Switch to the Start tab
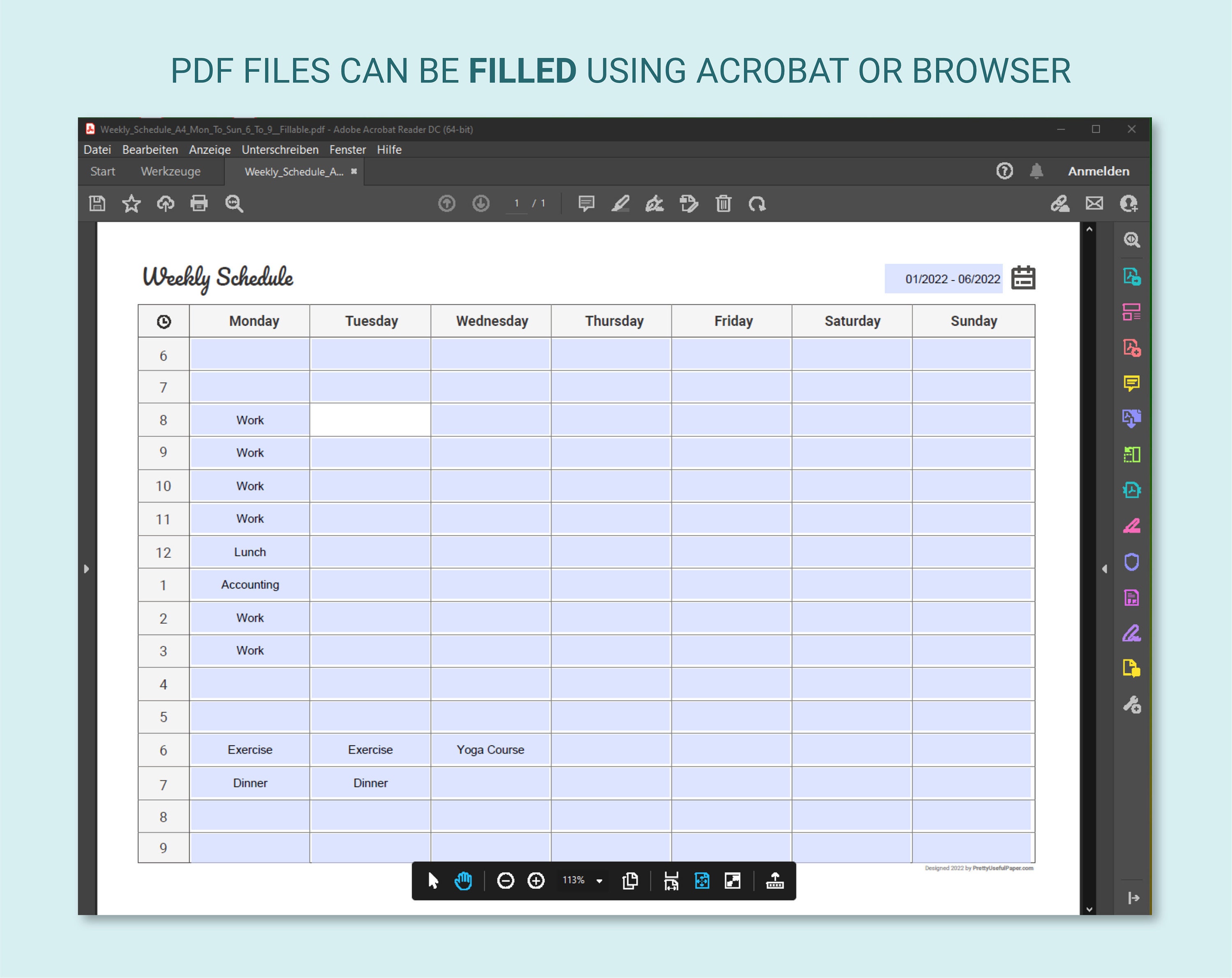This screenshot has height=978, width=1232. 103,171
